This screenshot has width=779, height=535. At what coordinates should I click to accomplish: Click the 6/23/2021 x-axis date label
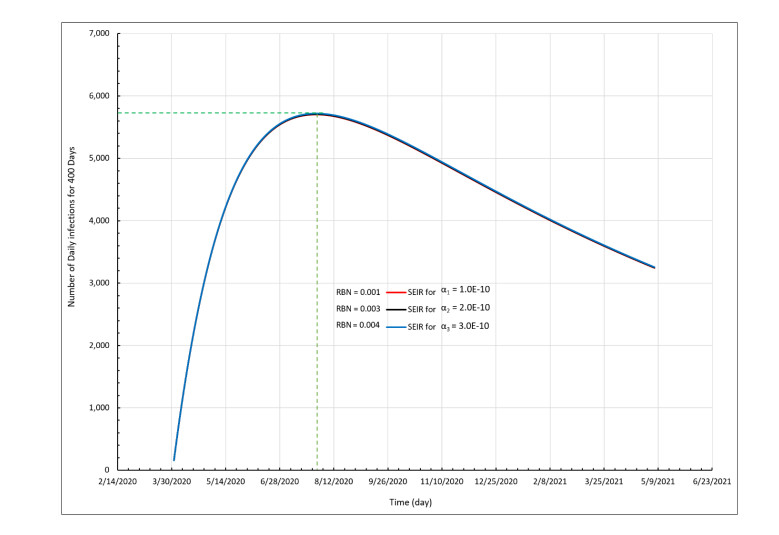click(x=711, y=481)
